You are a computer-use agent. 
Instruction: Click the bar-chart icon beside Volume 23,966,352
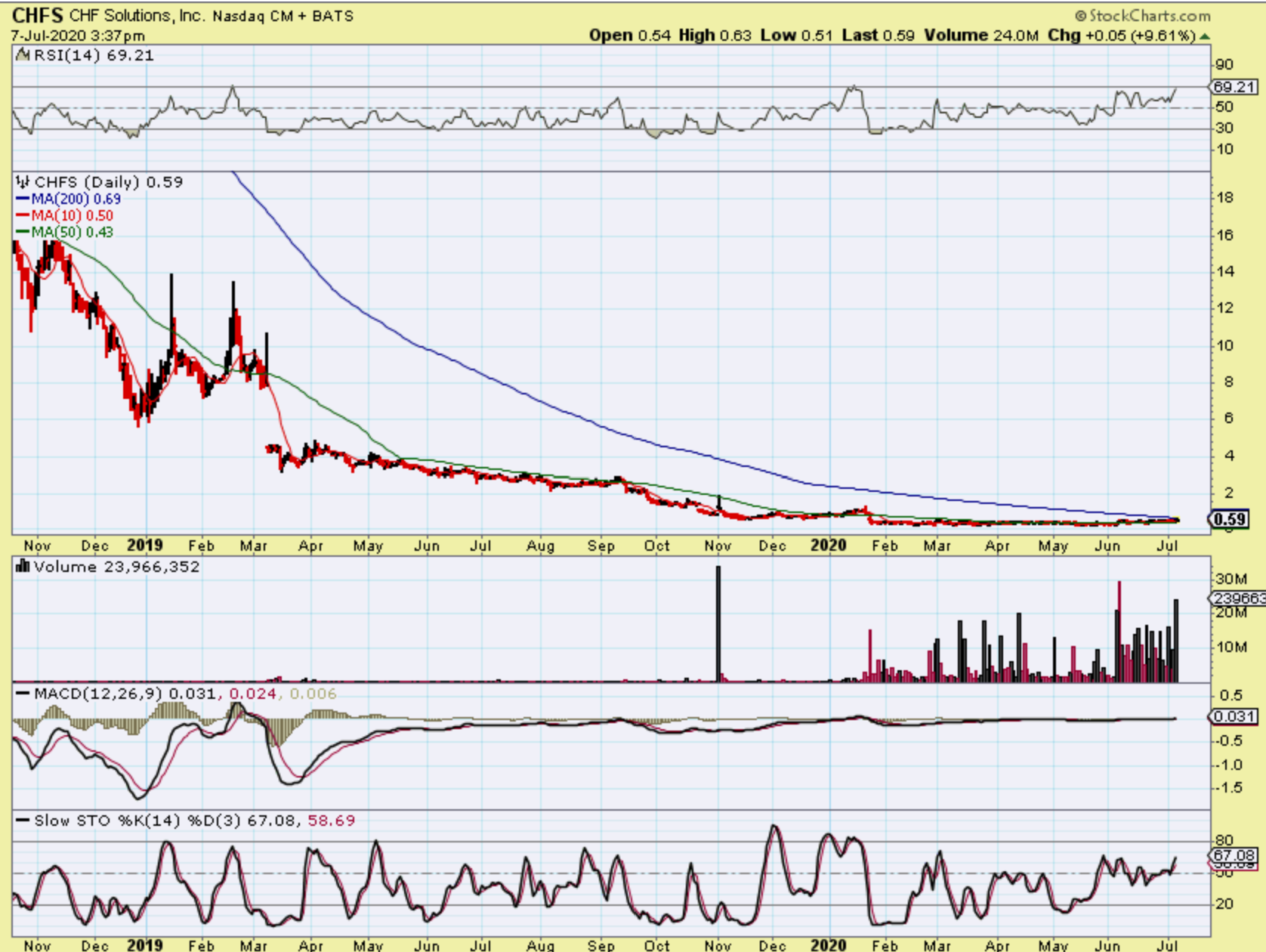[x=23, y=567]
